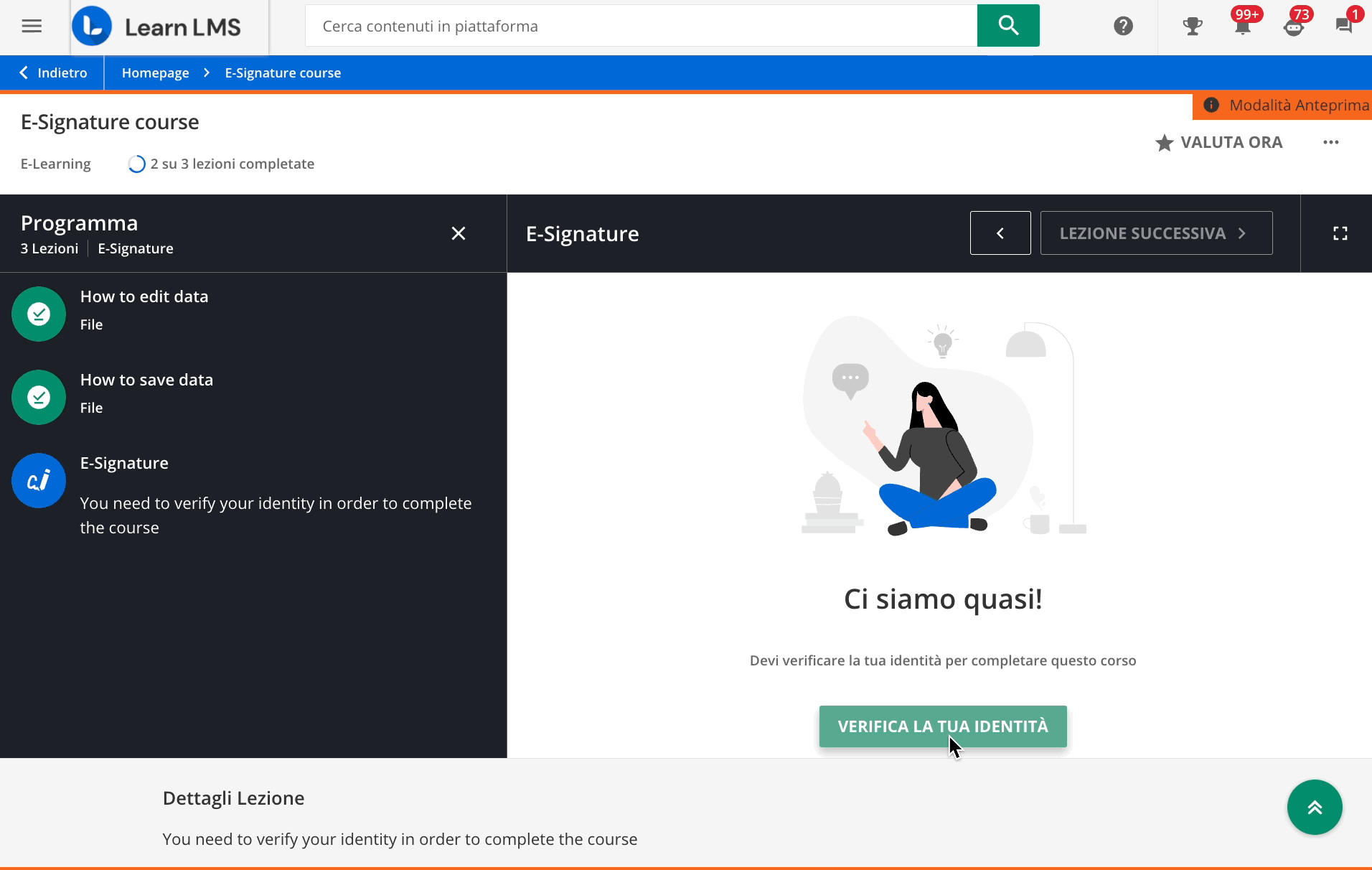
Task: Select the How to save data lesson
Action: point(146,380)
